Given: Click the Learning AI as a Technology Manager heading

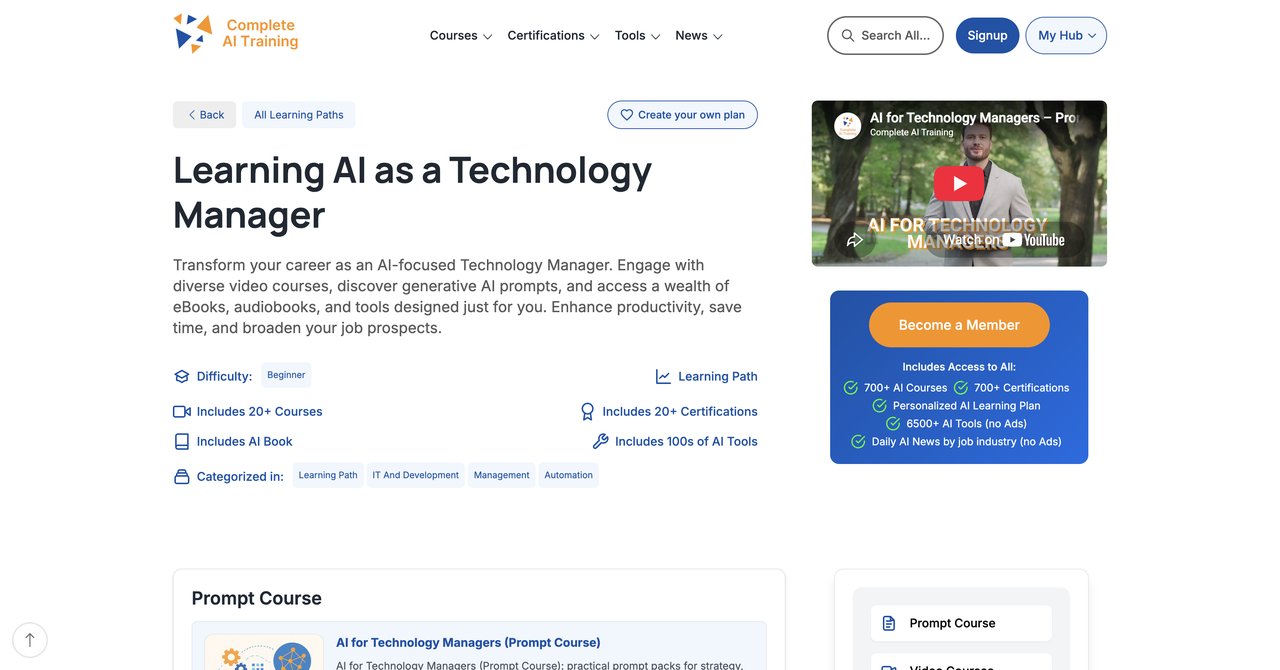Looking at the screenshot, I should coord(412,192).
